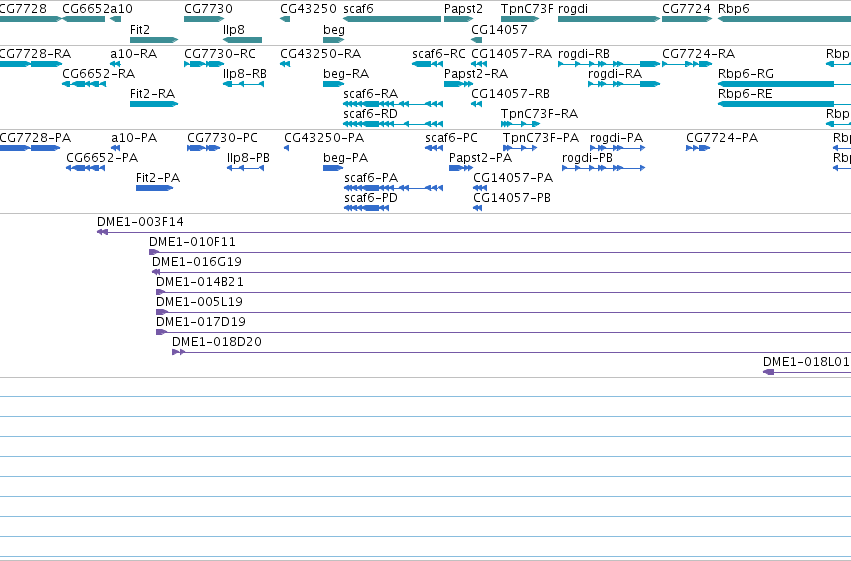Select the Rbp6 gene bar
This screenshot has width=851, height=561.
tap(784, 19)
